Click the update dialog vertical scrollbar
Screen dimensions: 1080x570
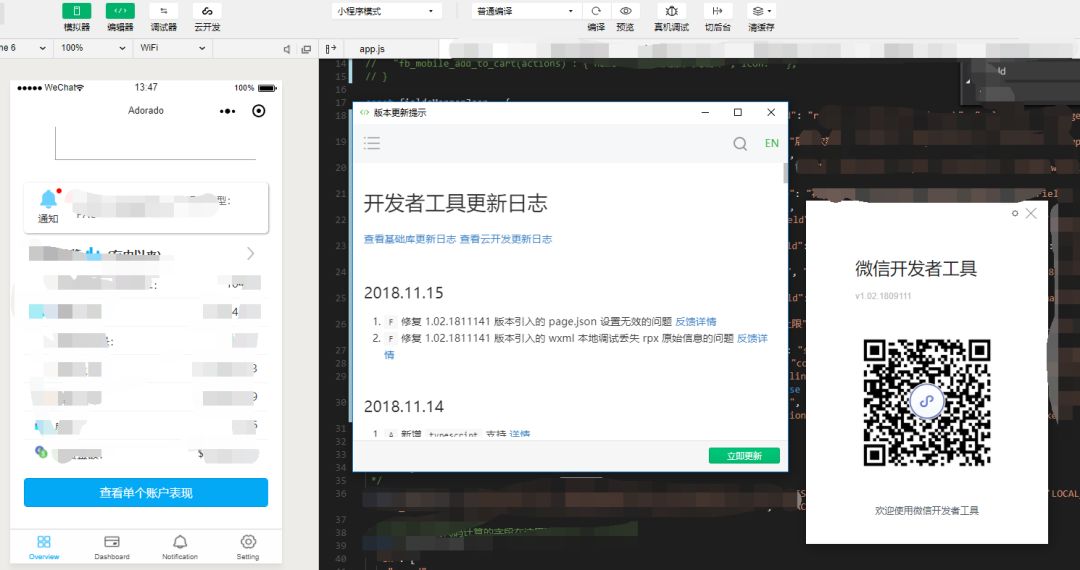point(785,173)
